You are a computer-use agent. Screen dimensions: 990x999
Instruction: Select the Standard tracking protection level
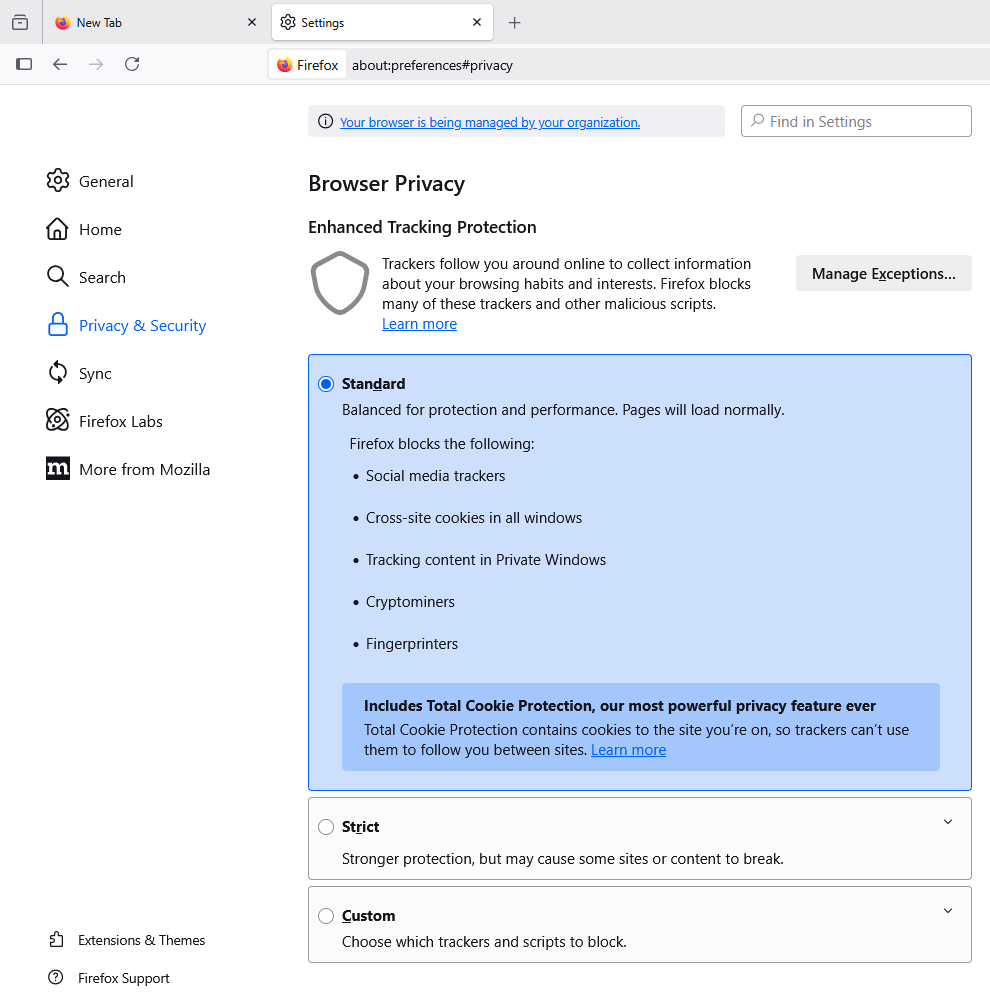coord(325,383)
